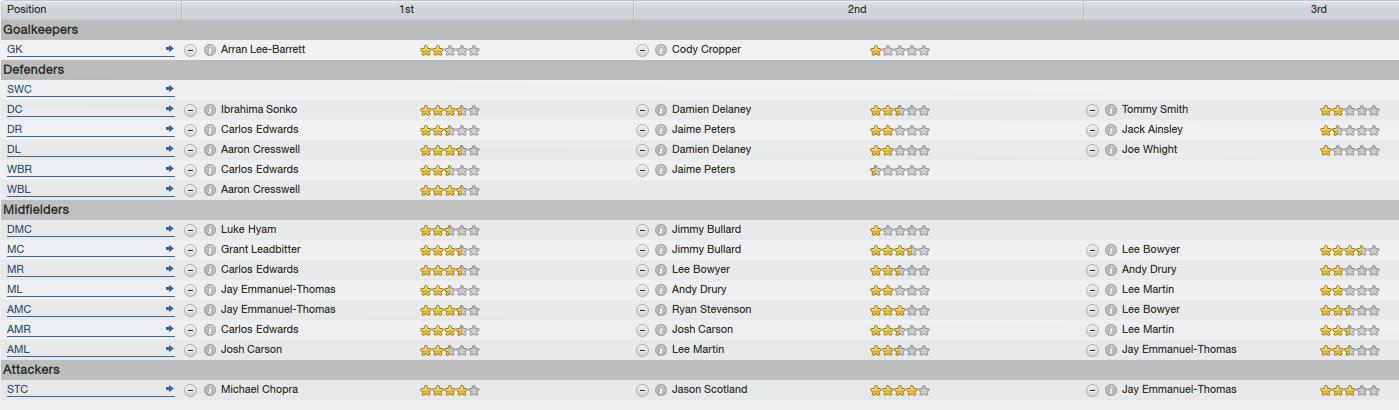Click the arrow beside the SWC position

tap(170, 89)
